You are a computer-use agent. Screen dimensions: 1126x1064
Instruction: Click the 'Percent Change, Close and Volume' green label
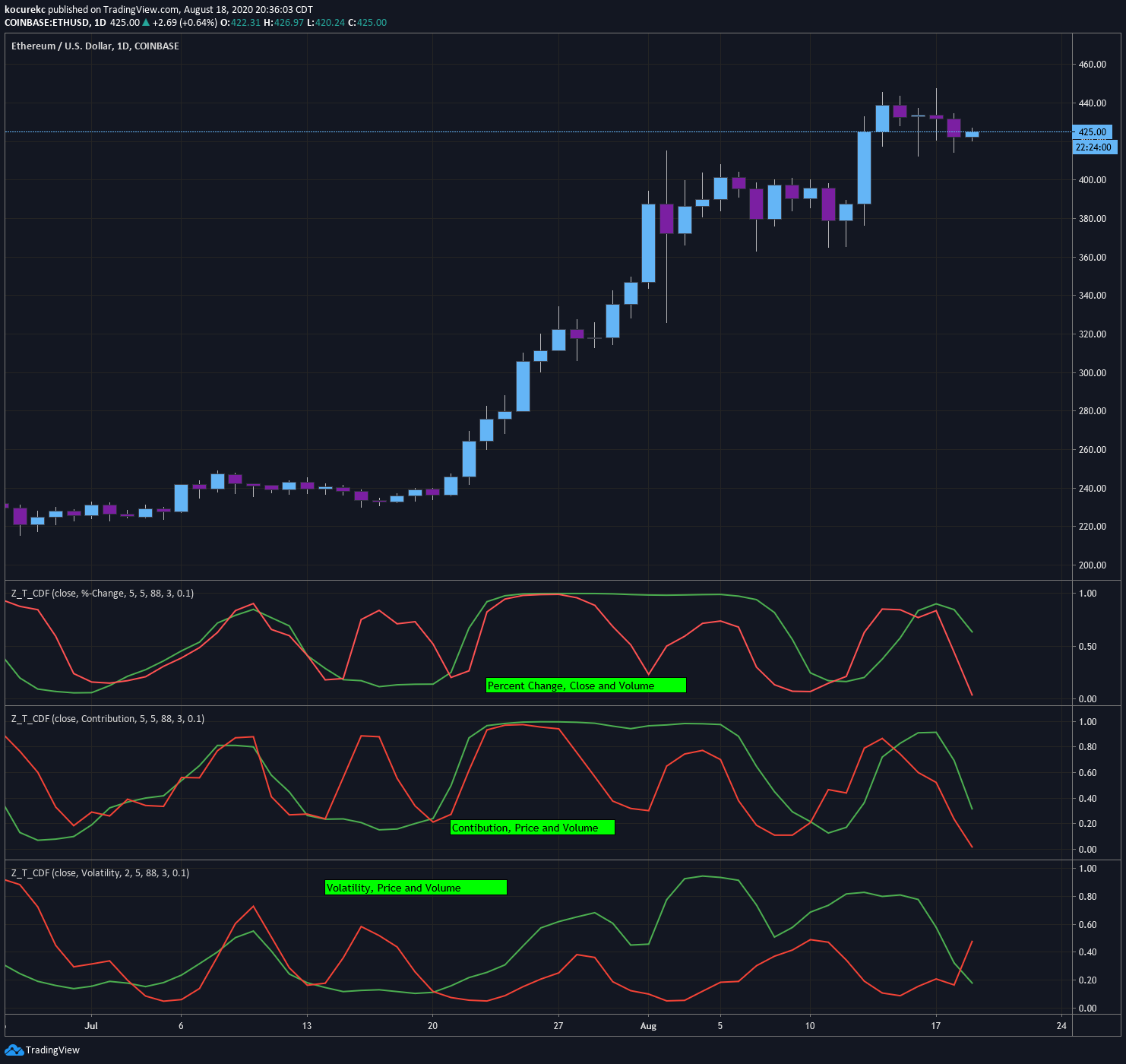pyautogui.click(x=586, y=686)
